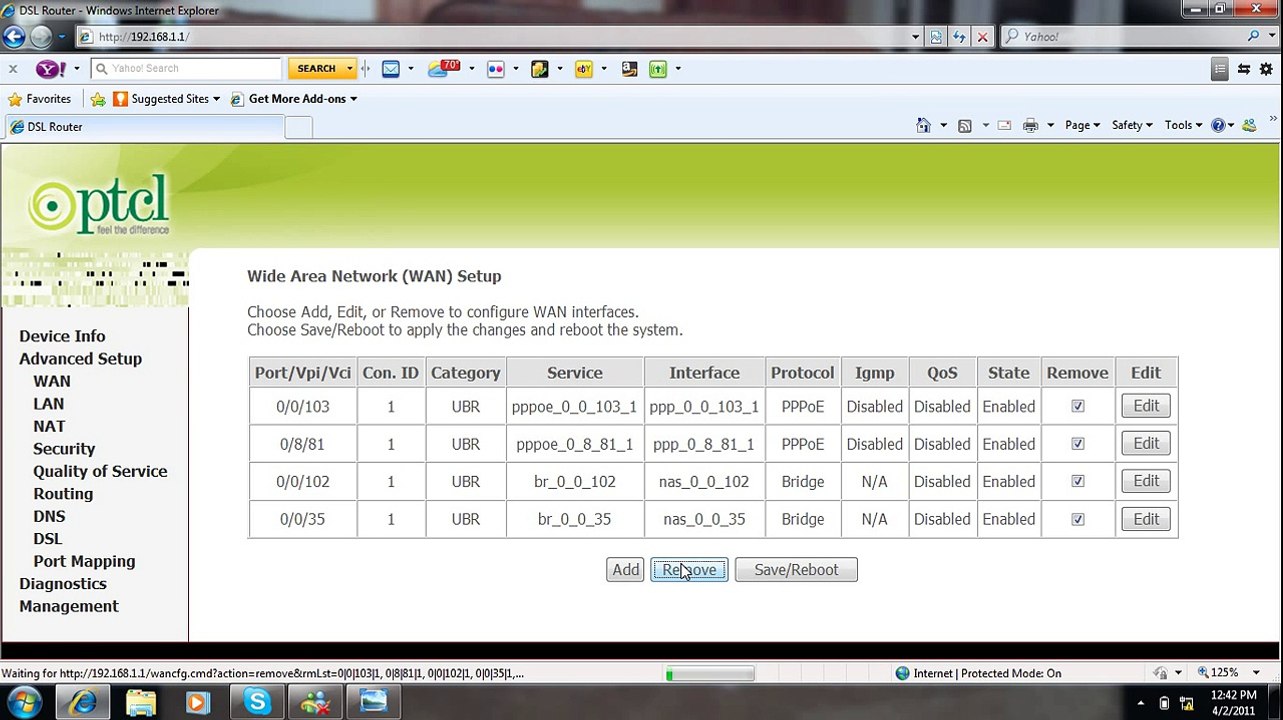Click the RSS feeds icon
Viewport: 1283px width, 720px height.
964,126
